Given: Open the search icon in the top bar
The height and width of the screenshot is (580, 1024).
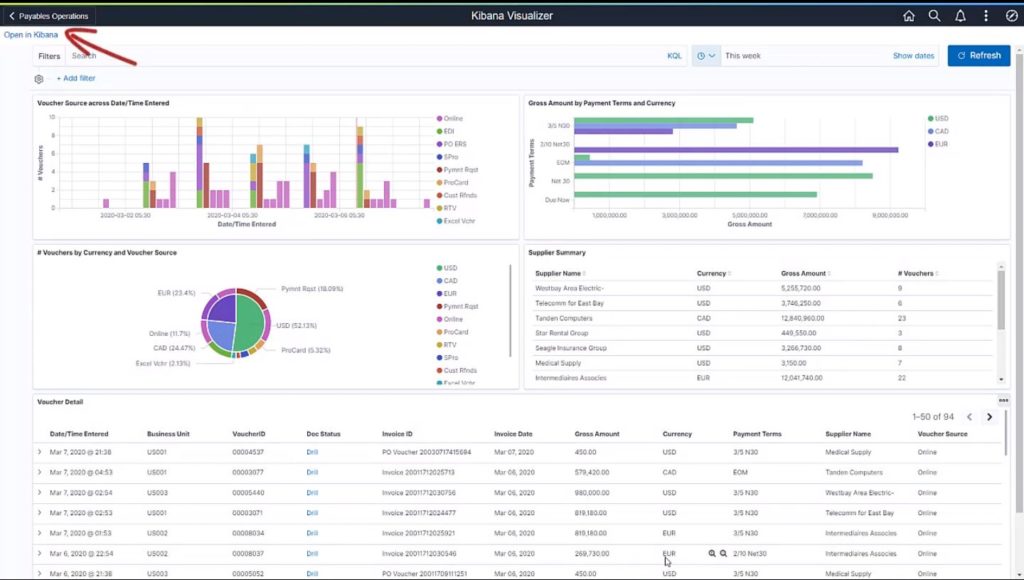Looking at the screenshot, I should point(933,16).
